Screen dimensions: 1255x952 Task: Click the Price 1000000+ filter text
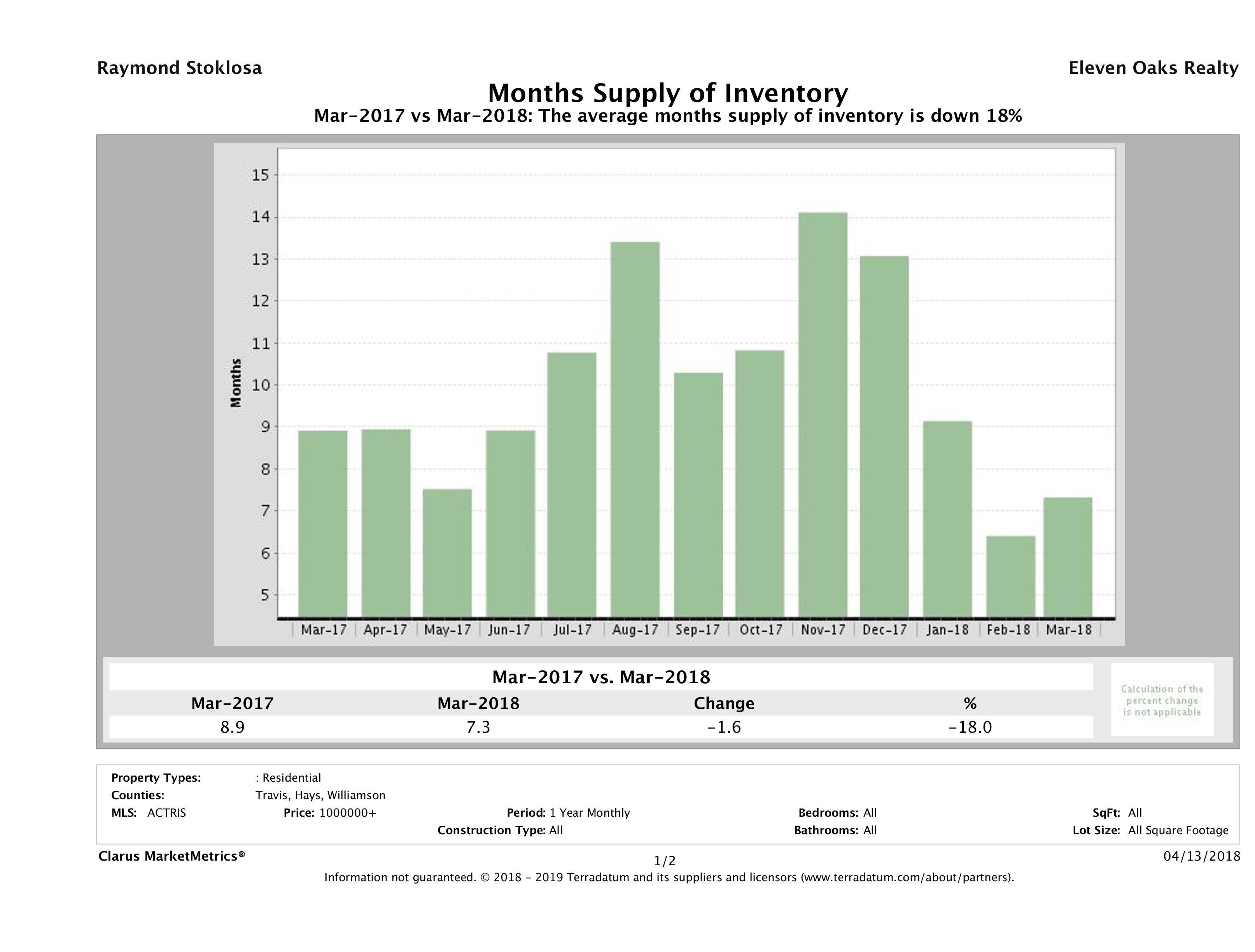coord(330,812)
